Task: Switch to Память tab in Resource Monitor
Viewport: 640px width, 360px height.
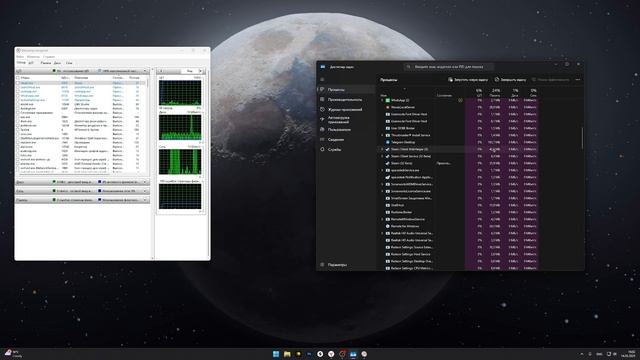Action: point(45,63)
